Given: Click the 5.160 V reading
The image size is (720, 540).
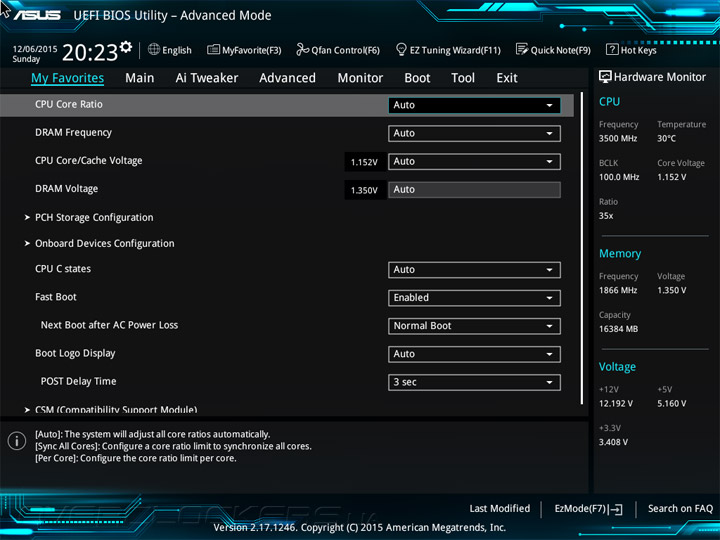Looking at the screenshot, I should point(671,404).
